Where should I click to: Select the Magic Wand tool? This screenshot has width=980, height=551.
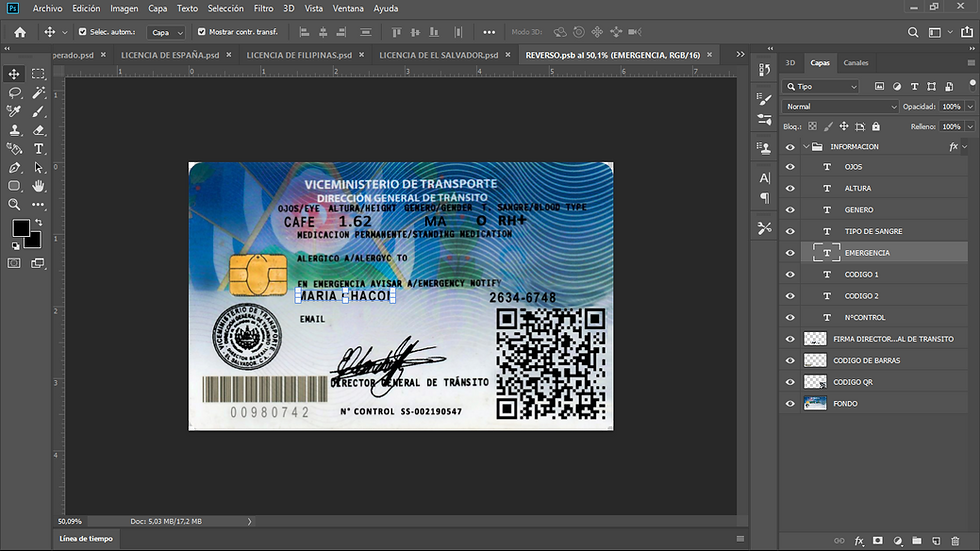click(x=38, y=92)
